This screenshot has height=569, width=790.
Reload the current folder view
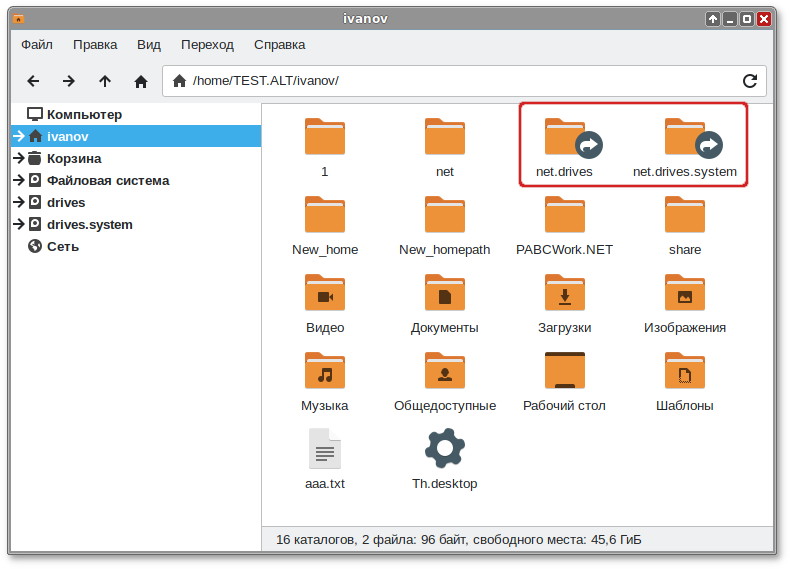[749, 81]
